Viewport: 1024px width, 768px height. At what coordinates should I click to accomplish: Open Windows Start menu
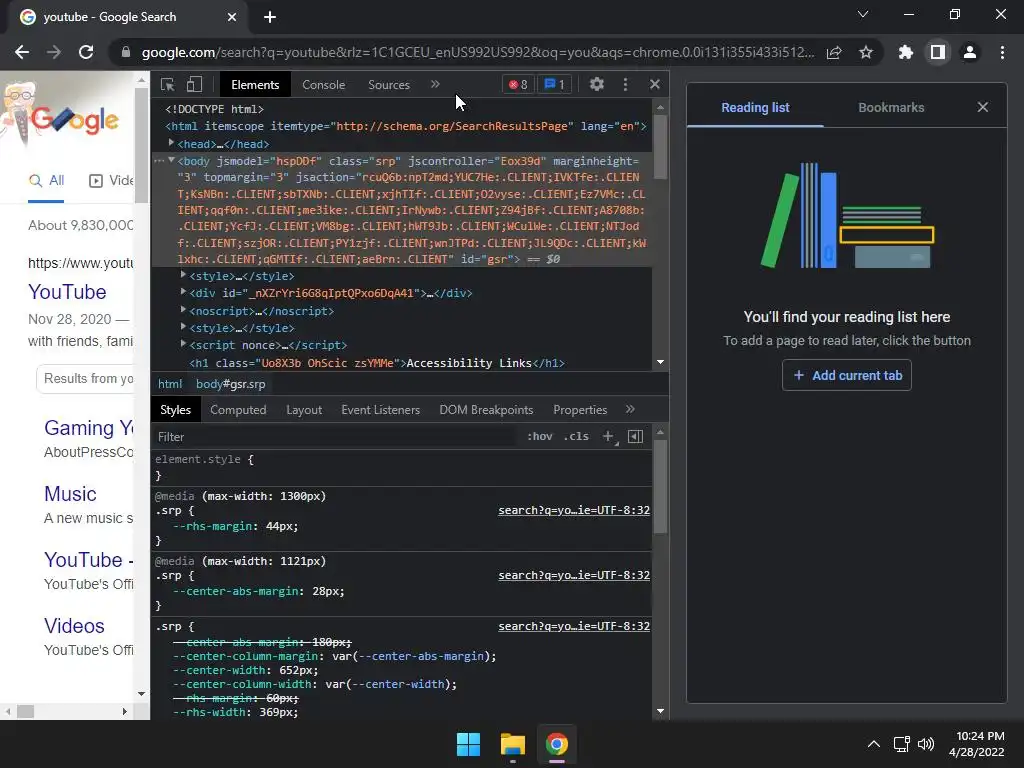[468, 744]
